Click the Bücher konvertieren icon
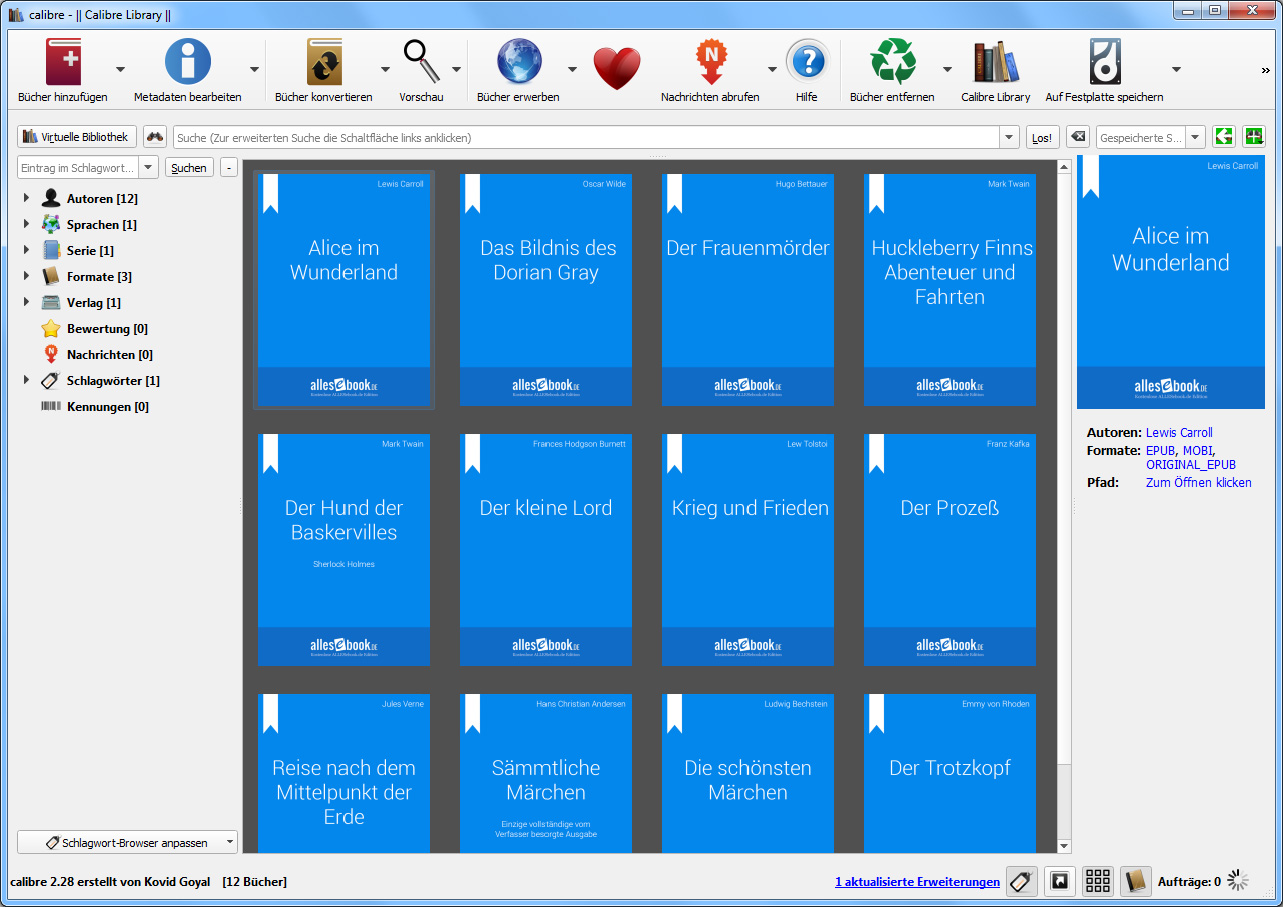Image resolution: width=1283 pixels, height=907 pixels. (x=324, y=61)
